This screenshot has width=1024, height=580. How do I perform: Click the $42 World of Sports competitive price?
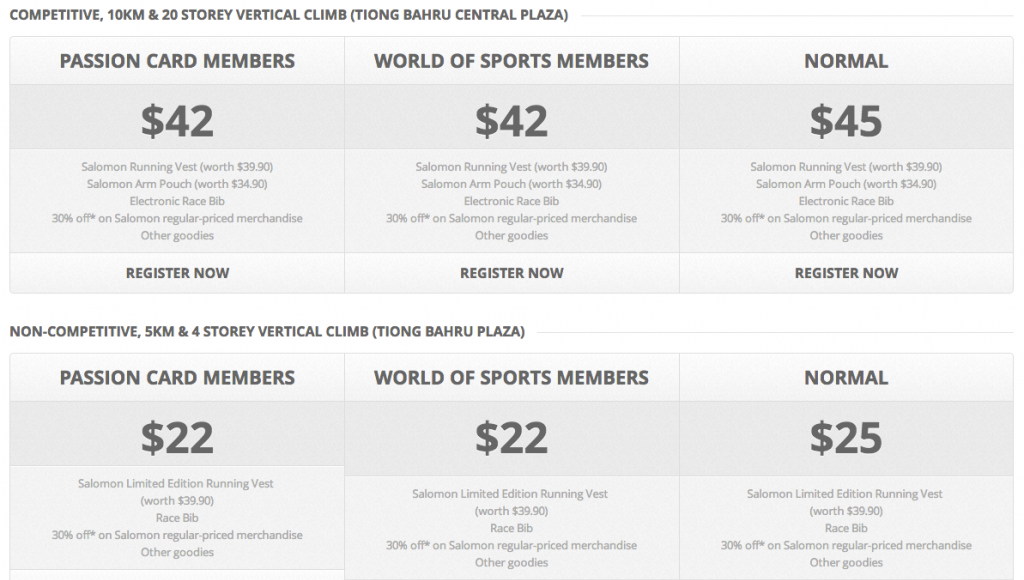point(511,121)
